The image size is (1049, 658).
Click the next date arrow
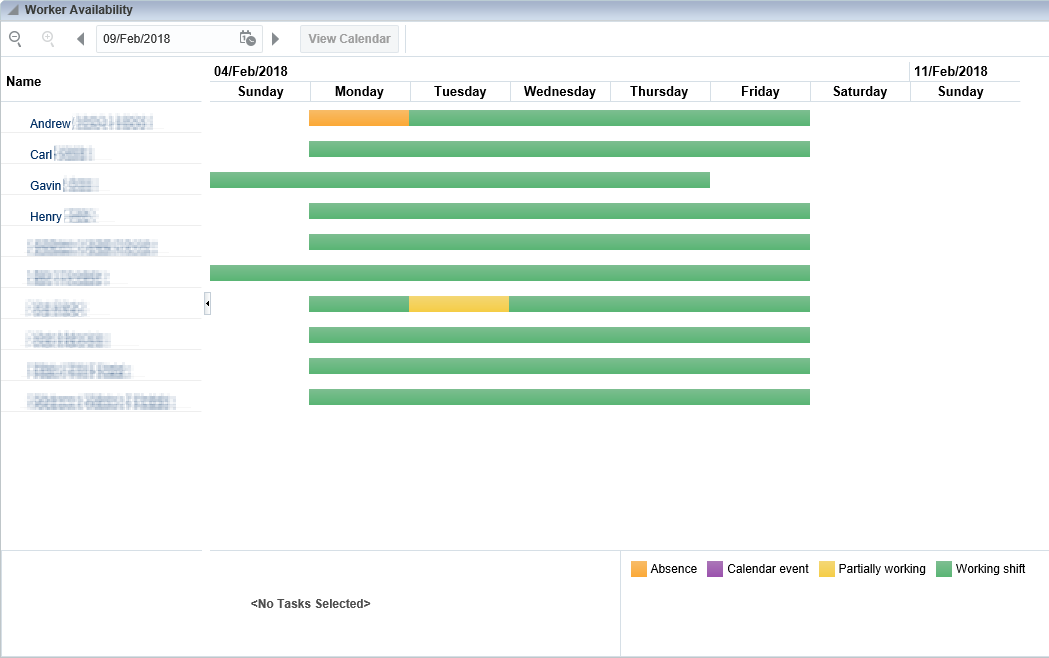point(276,38)
